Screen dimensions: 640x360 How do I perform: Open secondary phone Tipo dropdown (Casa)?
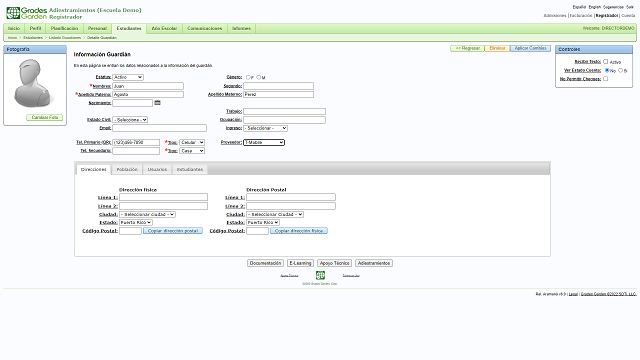tap(192, 151)
